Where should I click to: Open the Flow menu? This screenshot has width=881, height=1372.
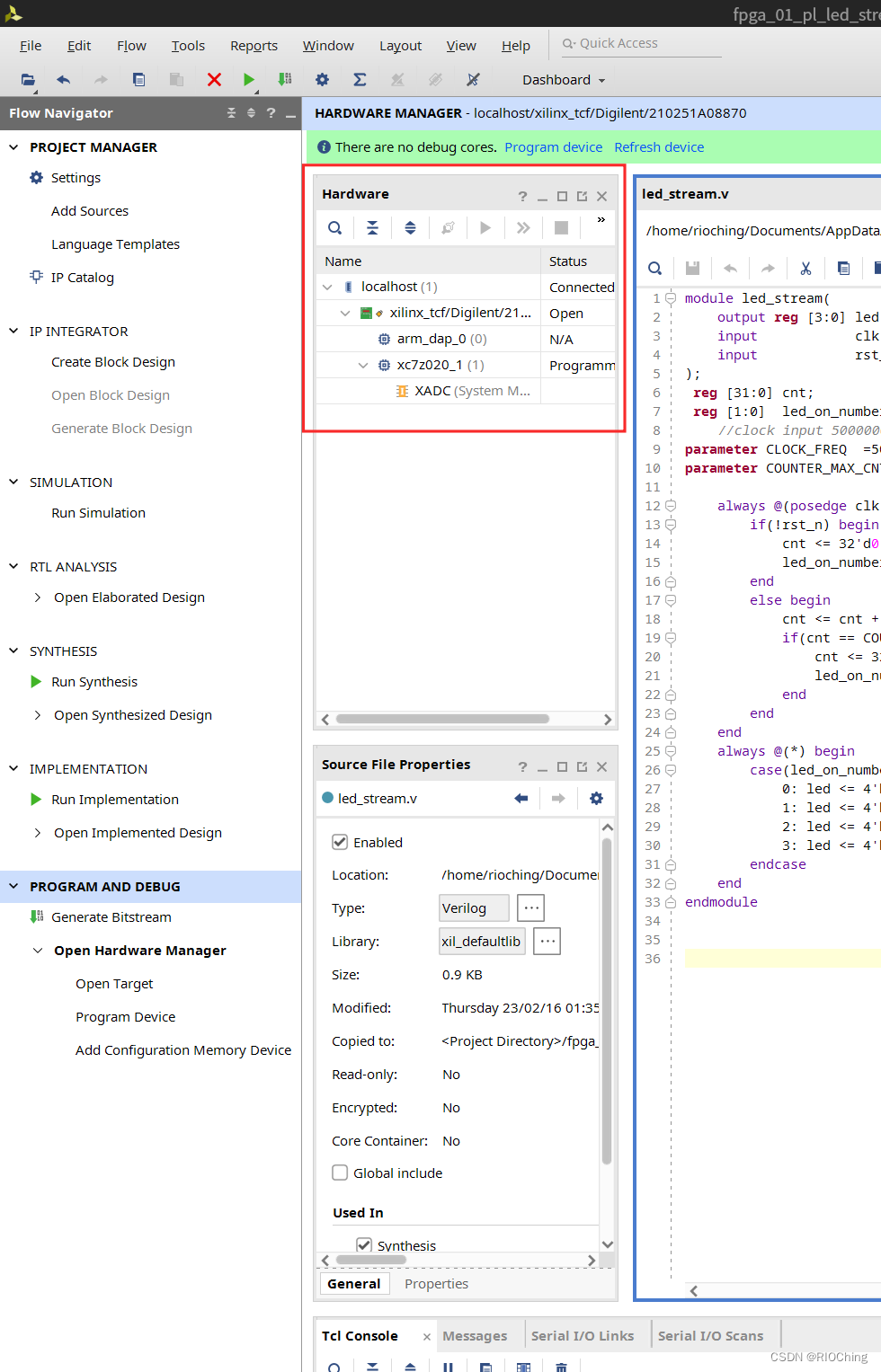coord(131,46)
